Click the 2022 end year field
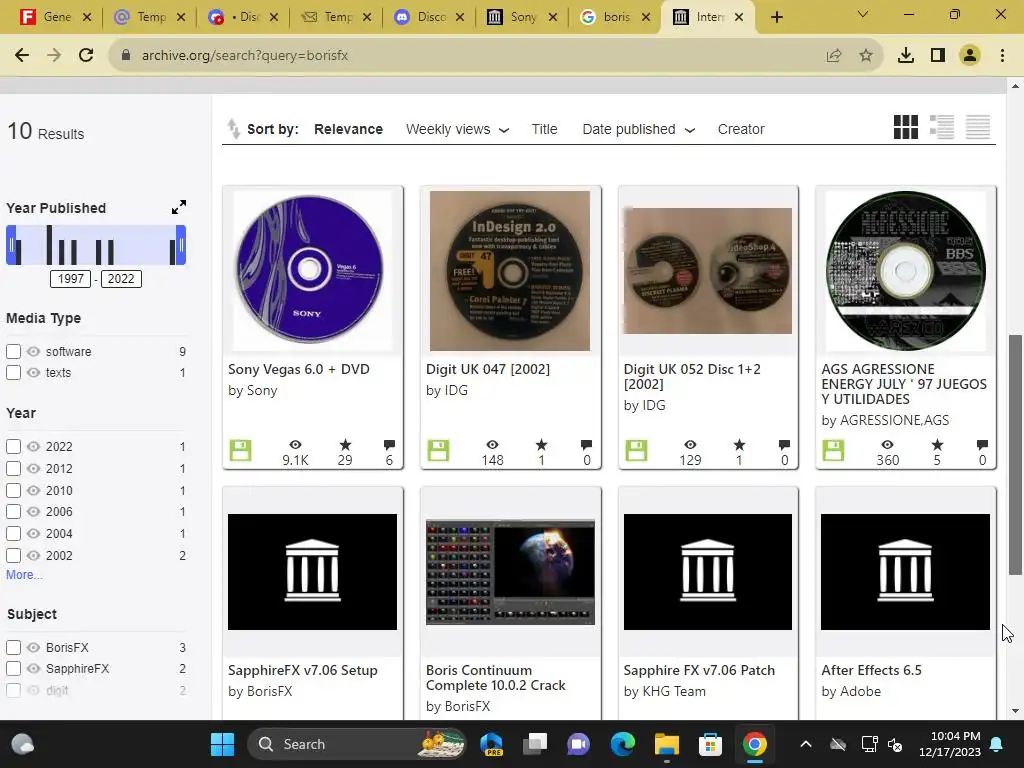The width and height of the screenshot is (1024, 768). point(121,279)
